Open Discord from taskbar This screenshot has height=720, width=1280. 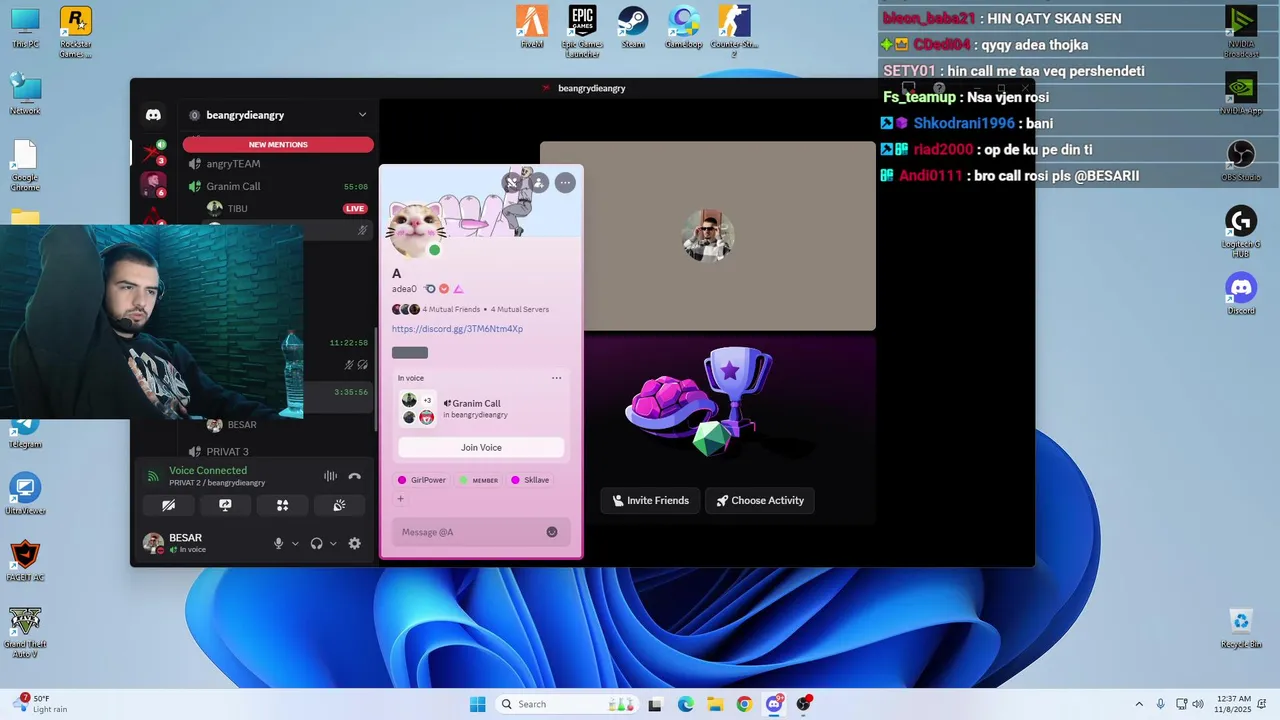[774, 704]
